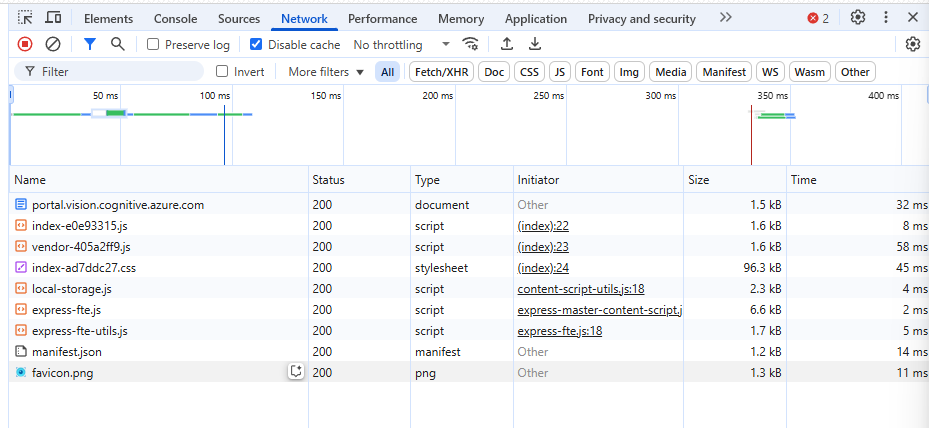Filter by Doc requests
929x428 pixels.
[494, 72]
